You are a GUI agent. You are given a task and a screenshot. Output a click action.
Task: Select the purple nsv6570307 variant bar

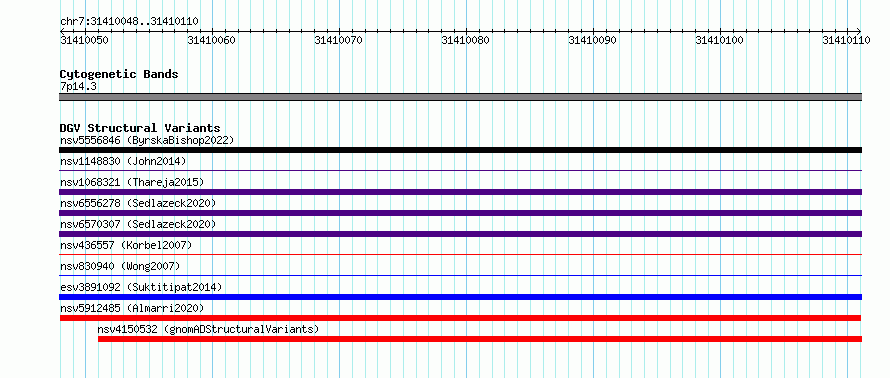[x=460, y=234]
